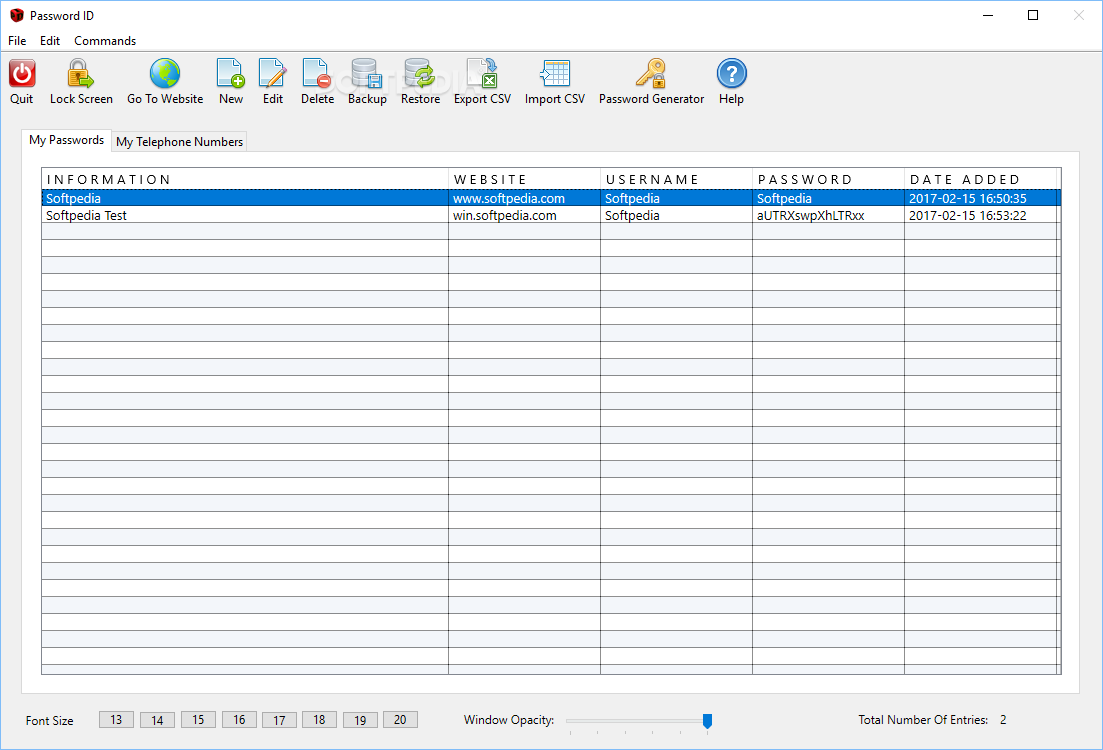Image resolution: width=1103 pixels, height=750 pixels.
Task: Click the Softpedia Test row username cell
Action: coord(676,215)
